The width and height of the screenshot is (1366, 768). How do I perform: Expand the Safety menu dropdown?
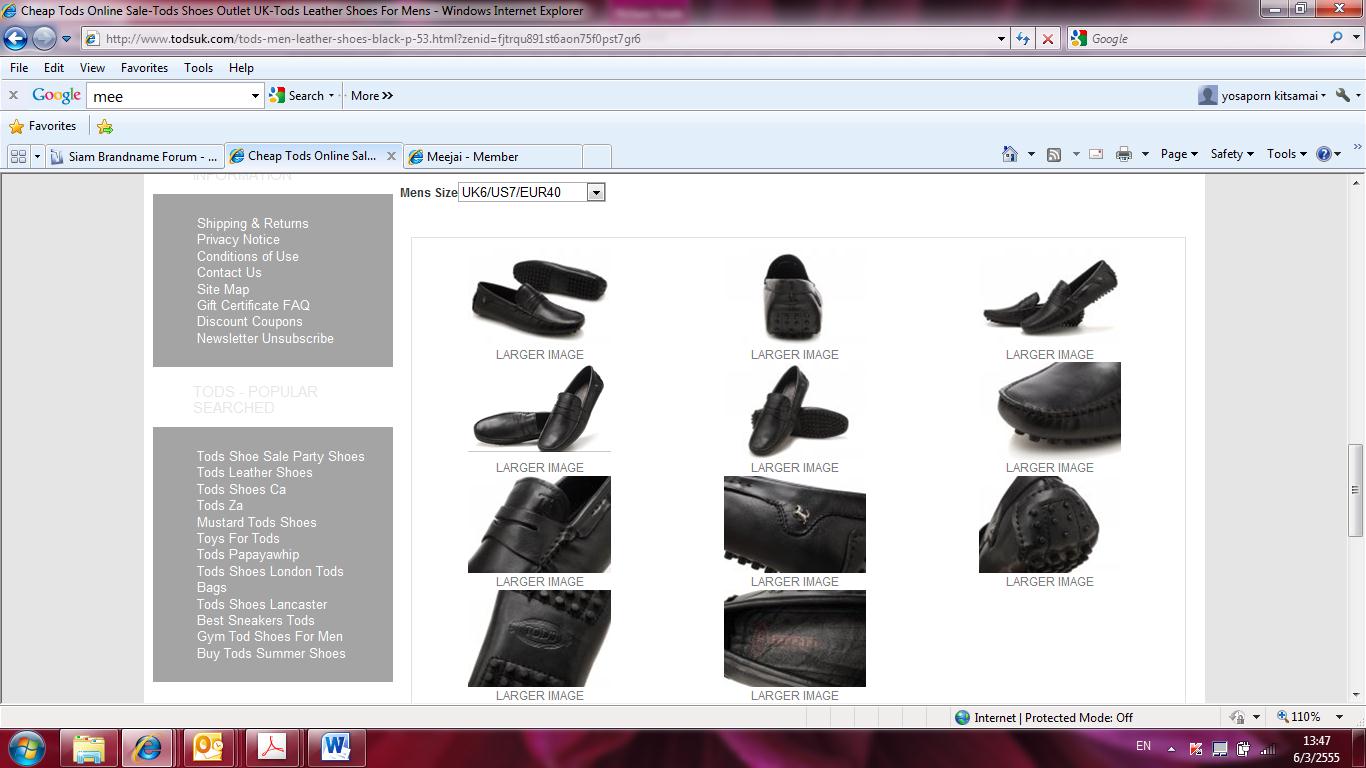[1231, 154]
